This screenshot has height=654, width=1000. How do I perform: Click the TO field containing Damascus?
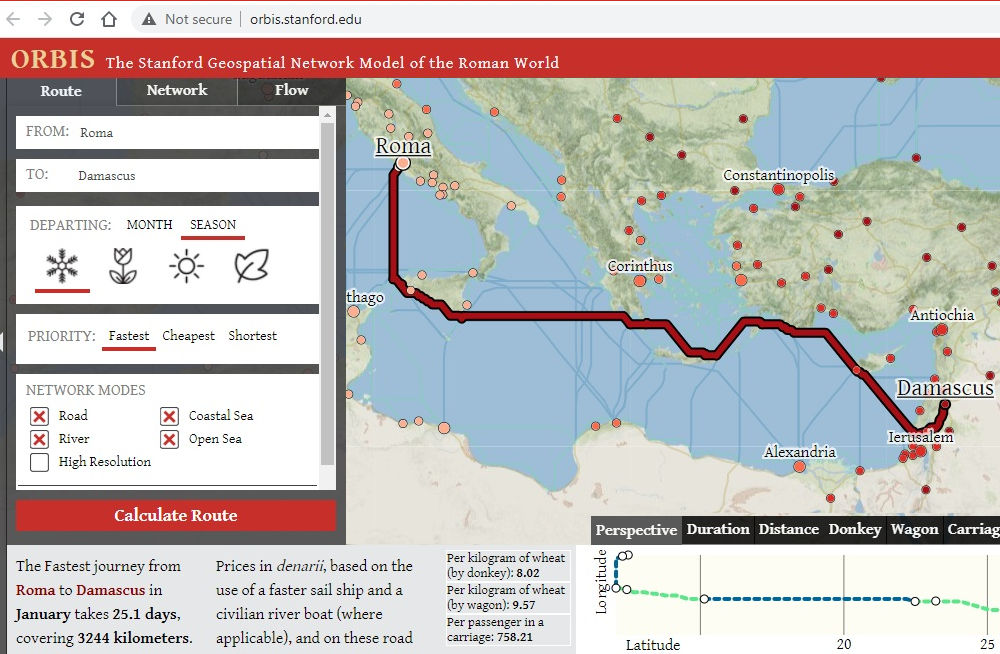[167, 175]
